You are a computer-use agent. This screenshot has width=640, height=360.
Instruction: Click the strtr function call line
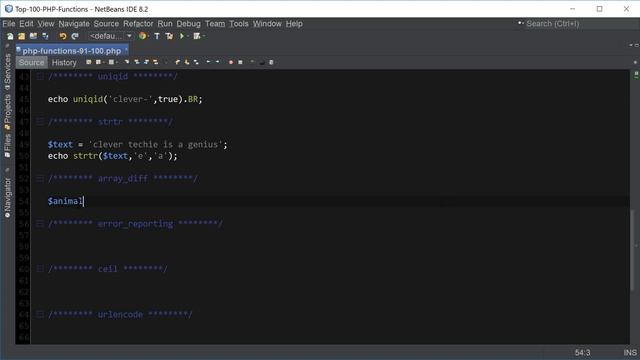pyautogui.click(x=113, y=156)
